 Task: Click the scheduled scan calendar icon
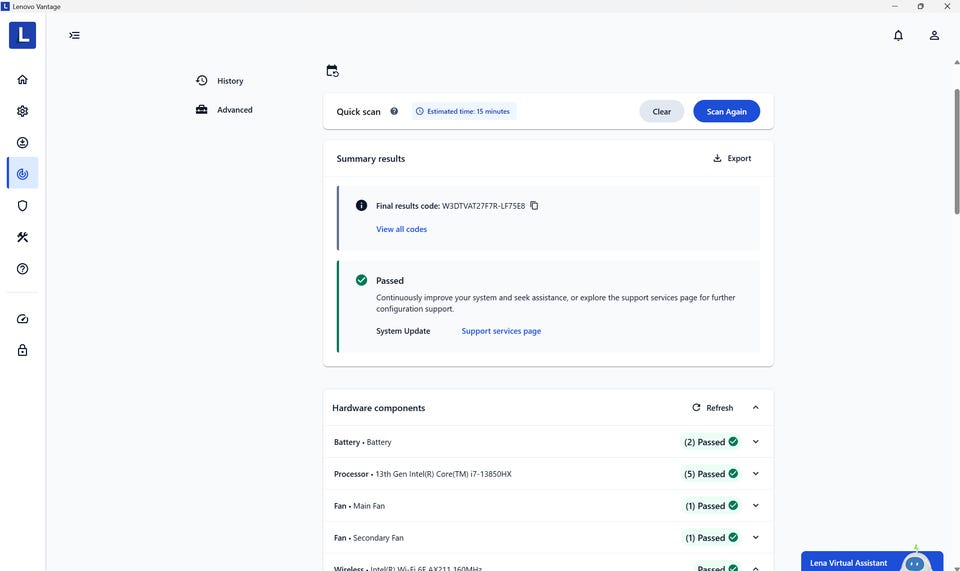pos(332,71)
